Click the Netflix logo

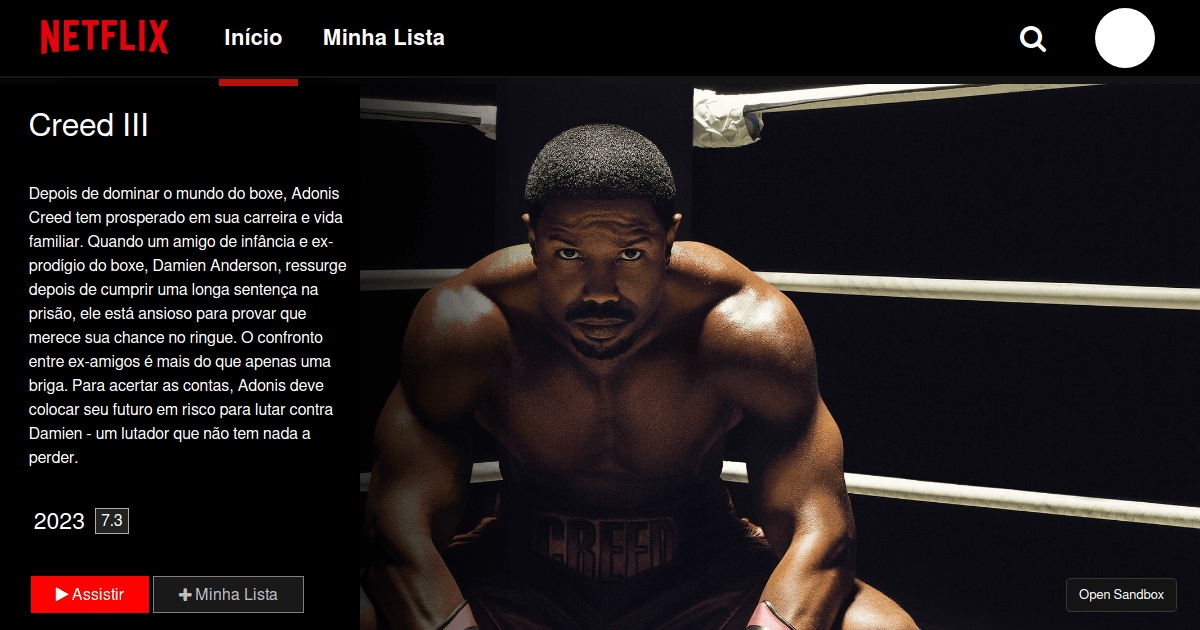click(104, 38)
